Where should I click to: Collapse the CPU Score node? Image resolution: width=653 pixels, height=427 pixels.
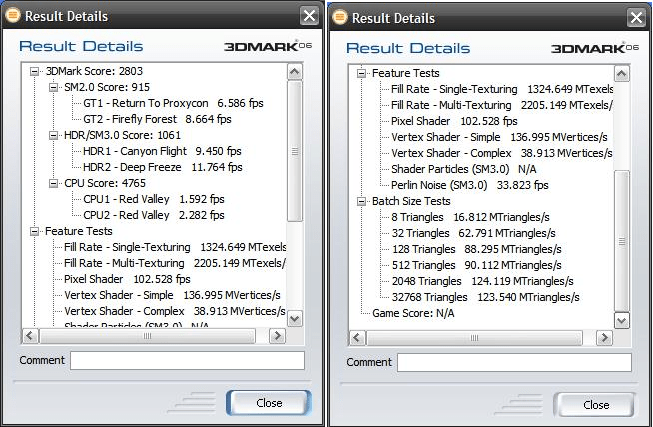click(x=54, y=183)
